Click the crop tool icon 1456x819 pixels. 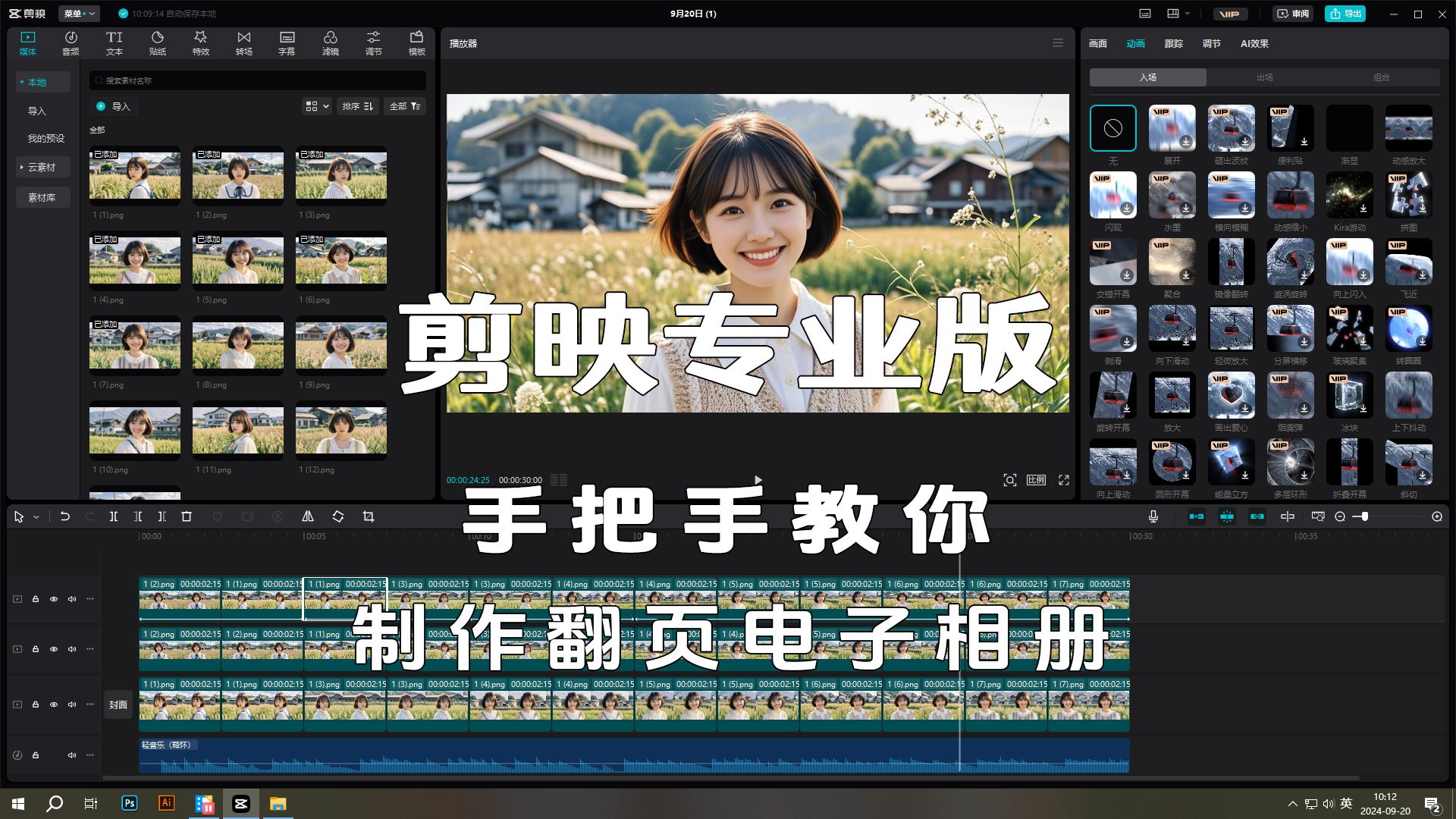pyautogui.click(x=369, y=516)
